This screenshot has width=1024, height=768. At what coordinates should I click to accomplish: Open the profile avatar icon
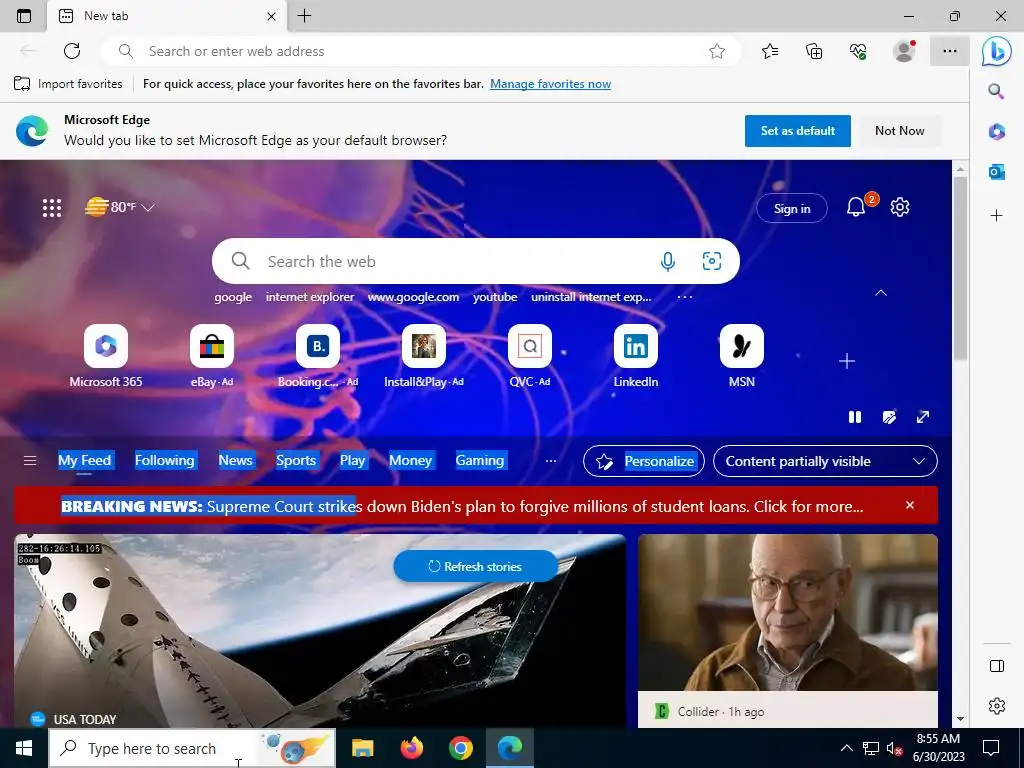(x=904, y=51)
